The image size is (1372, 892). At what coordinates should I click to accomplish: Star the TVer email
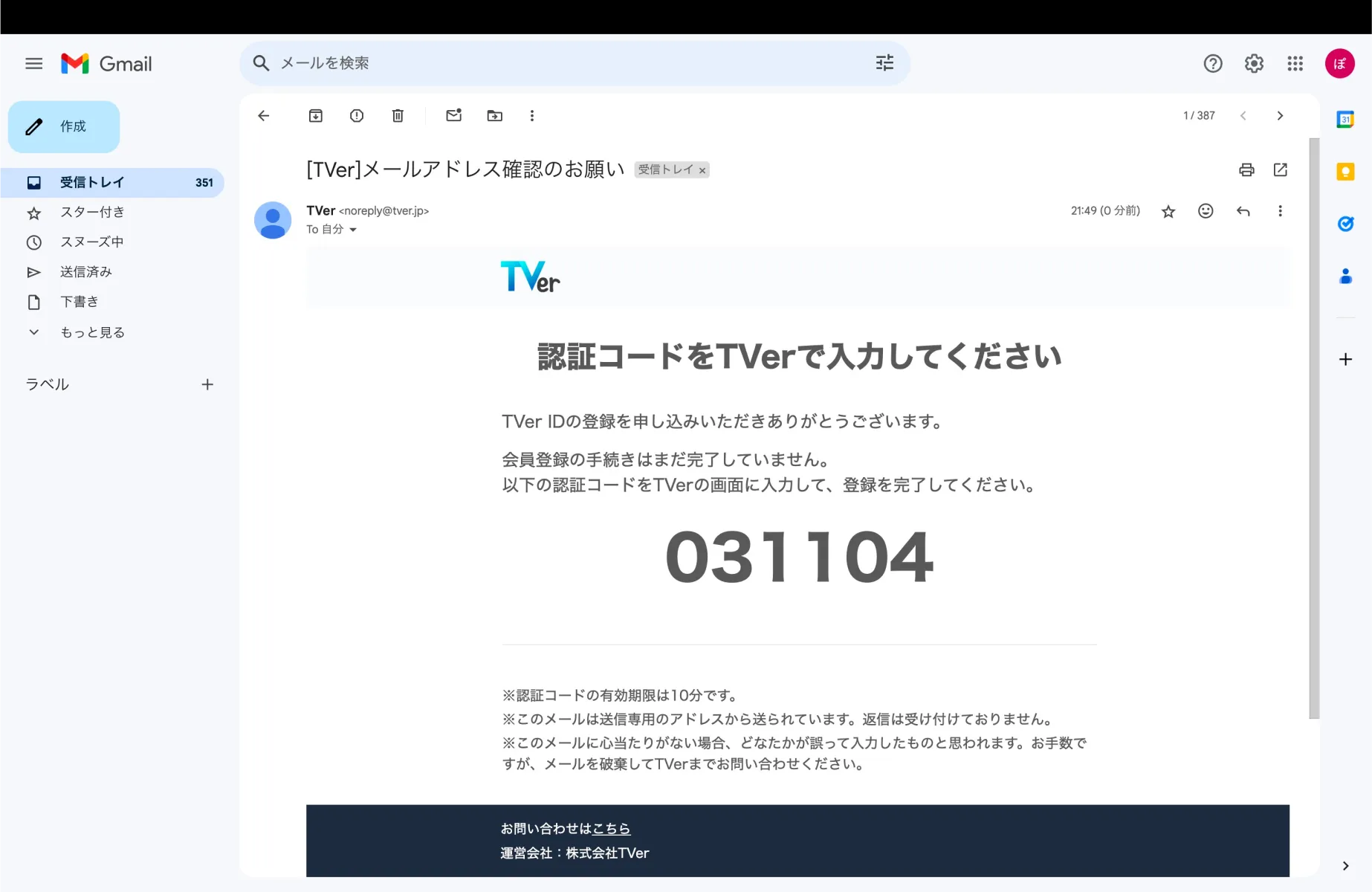[1168, 211]
